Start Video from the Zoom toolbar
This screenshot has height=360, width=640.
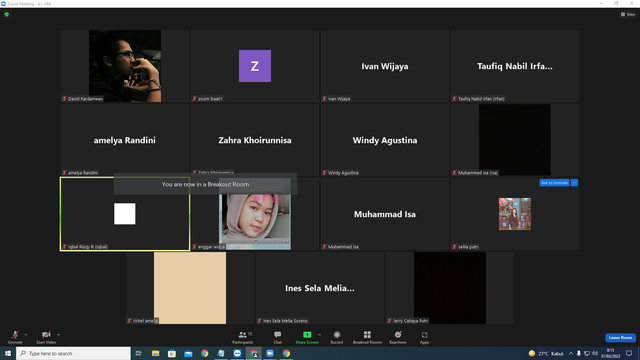tap(46, 337)
